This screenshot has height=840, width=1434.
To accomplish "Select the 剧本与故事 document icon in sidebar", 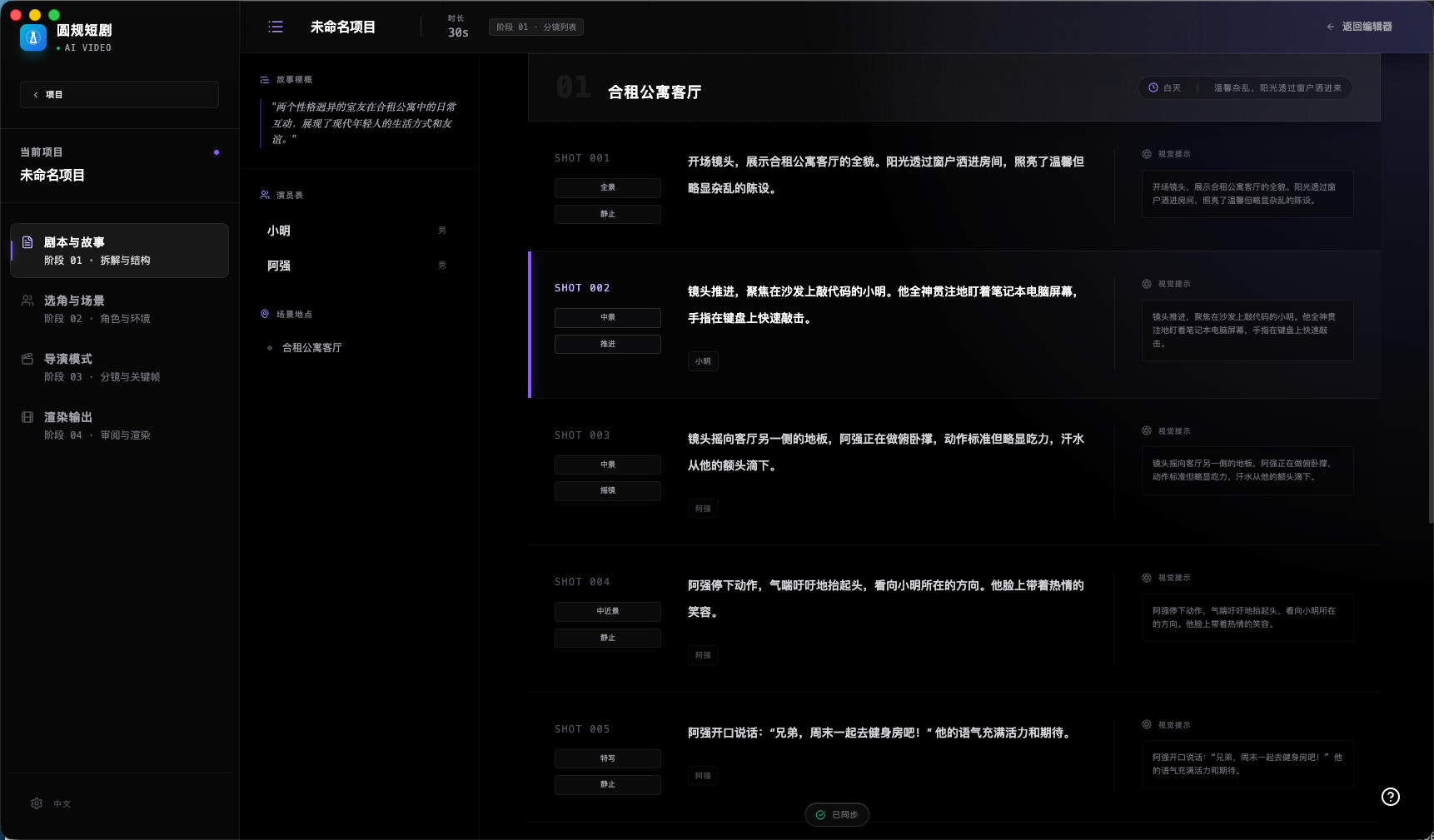I will tap(27, 242).
